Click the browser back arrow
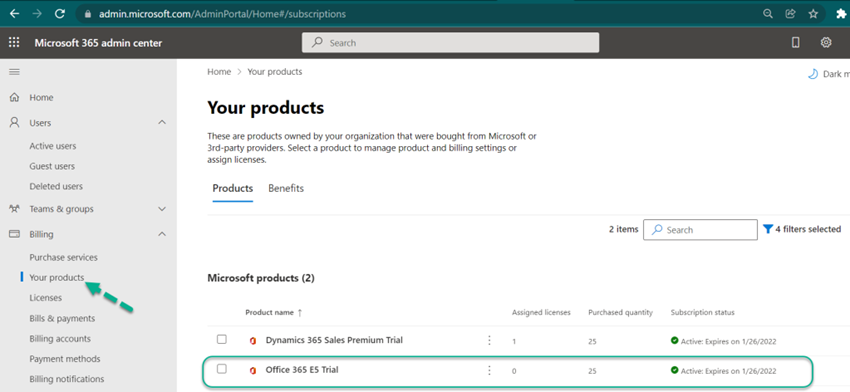Screen dimensions: 850x392 15,14
